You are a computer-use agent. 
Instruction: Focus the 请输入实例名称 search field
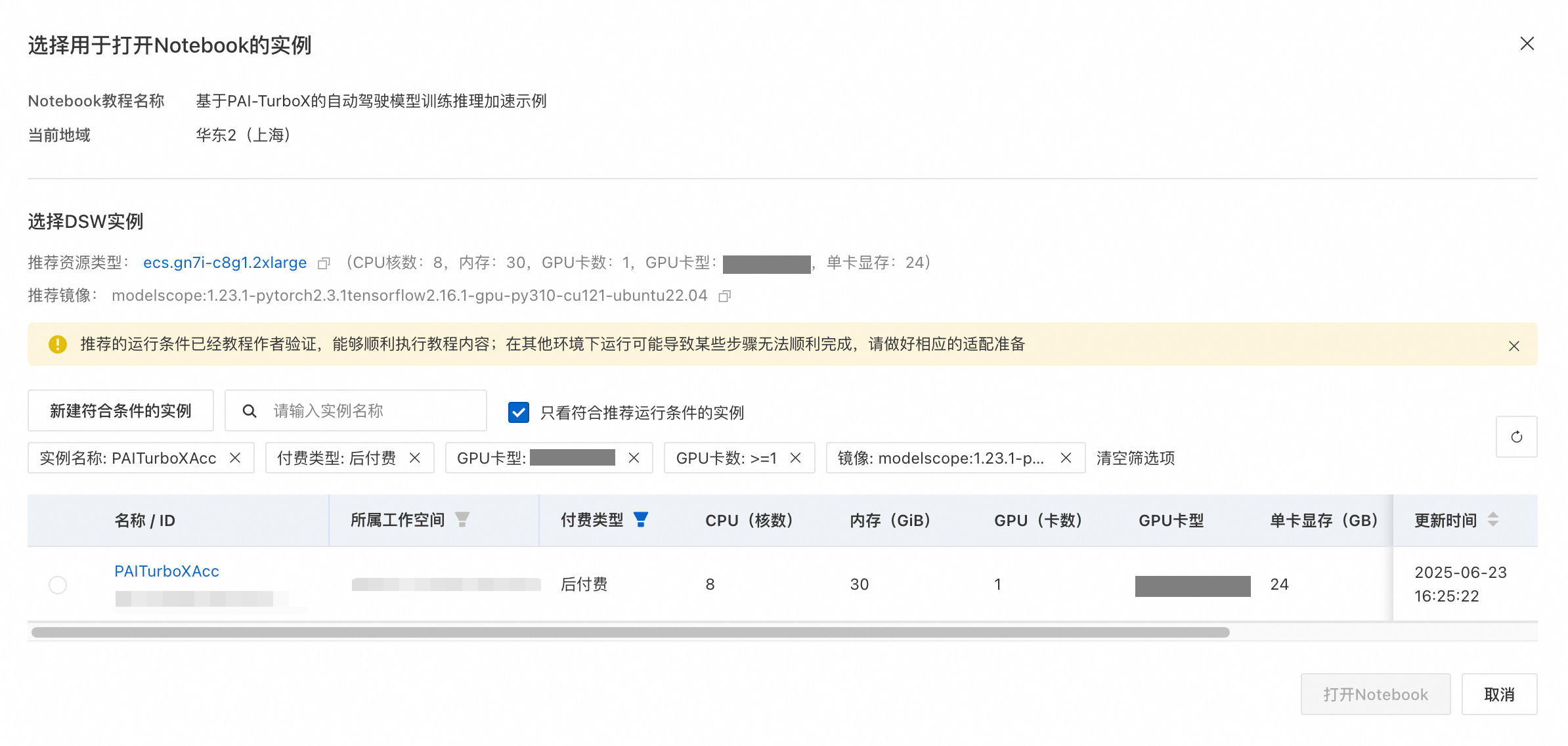[368, 411]
